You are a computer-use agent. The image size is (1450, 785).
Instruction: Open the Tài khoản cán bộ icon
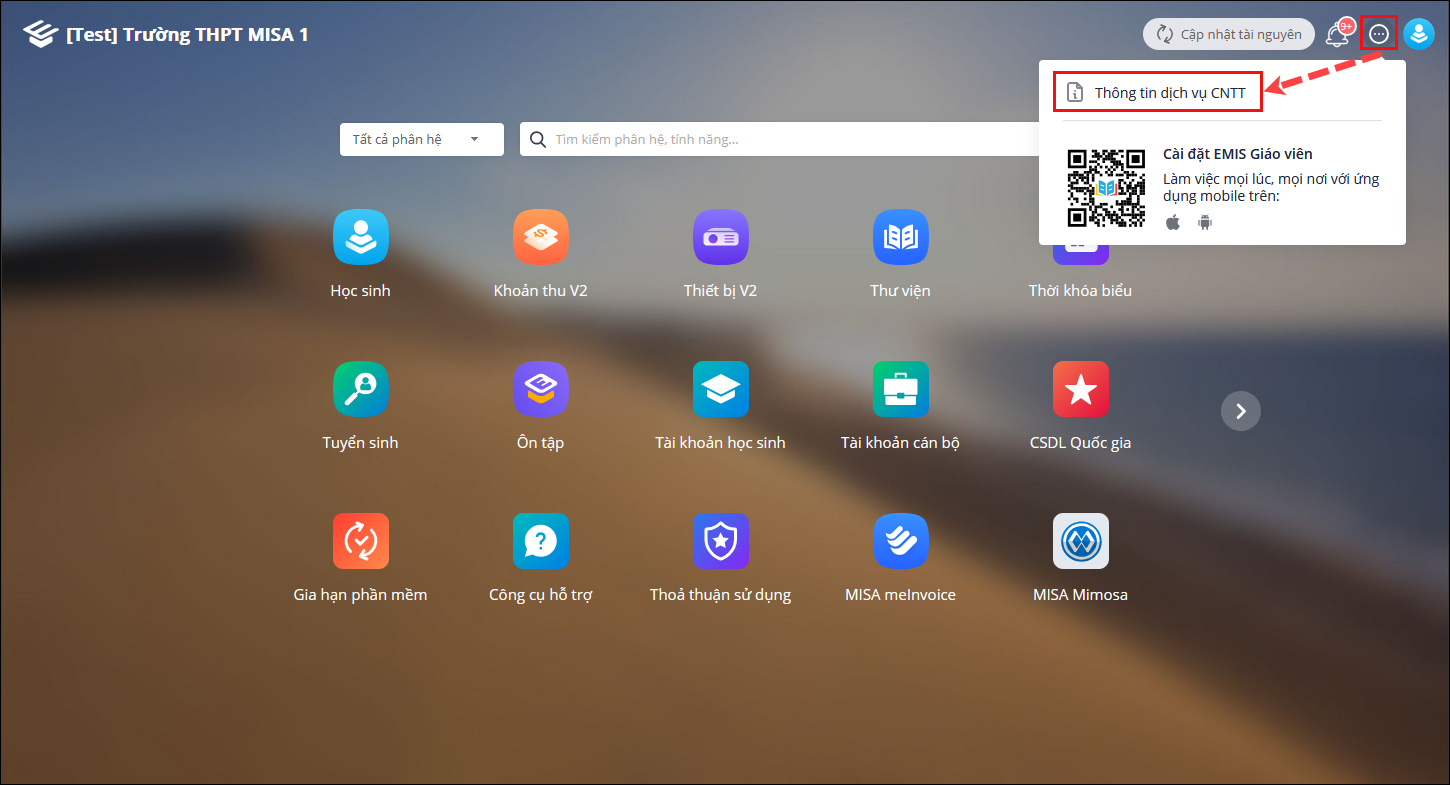[x=900, y=389]
